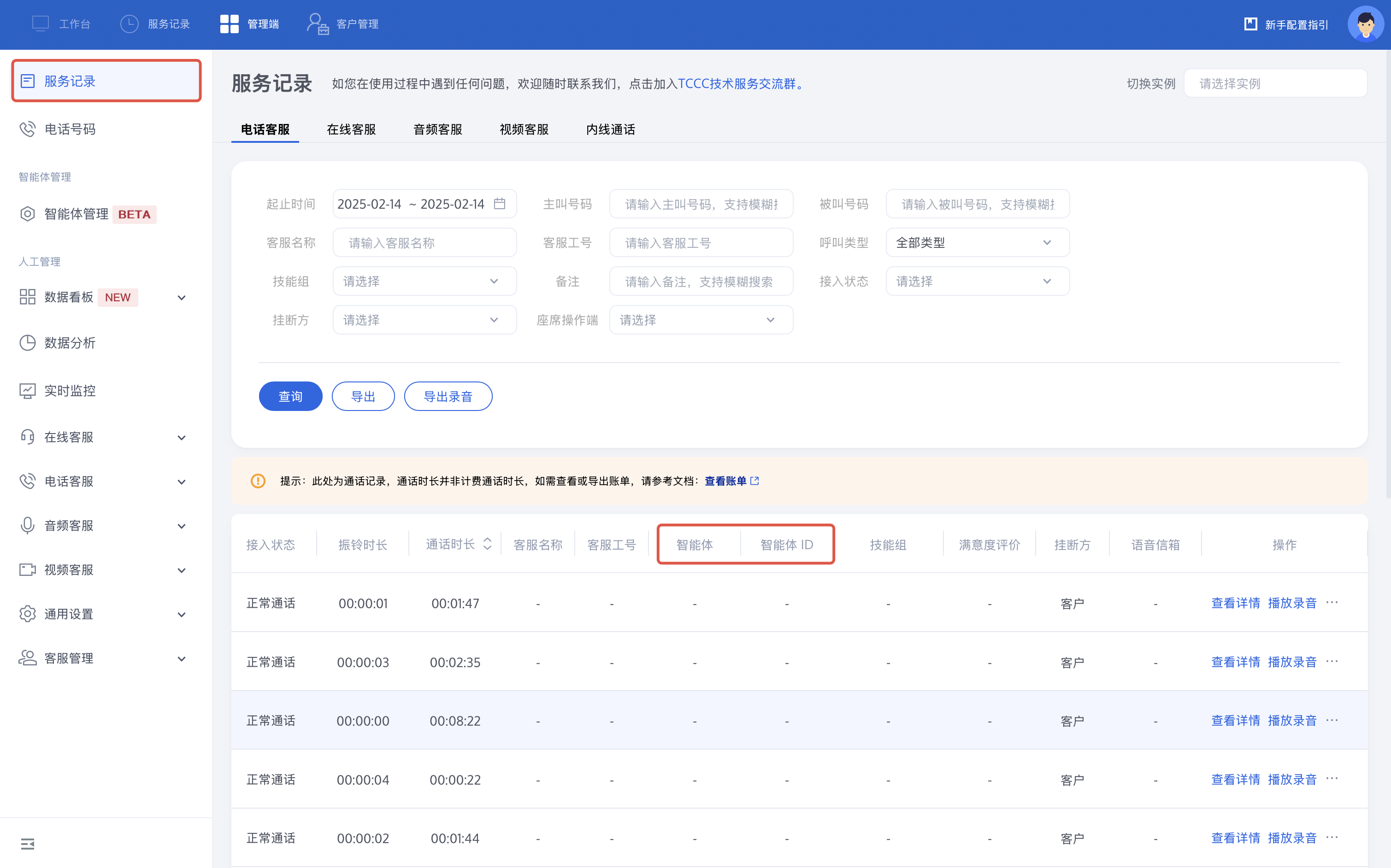Click the 管理端 grid icon
1391x868 pixels.
pyautogui.click(x=229, y=24)
